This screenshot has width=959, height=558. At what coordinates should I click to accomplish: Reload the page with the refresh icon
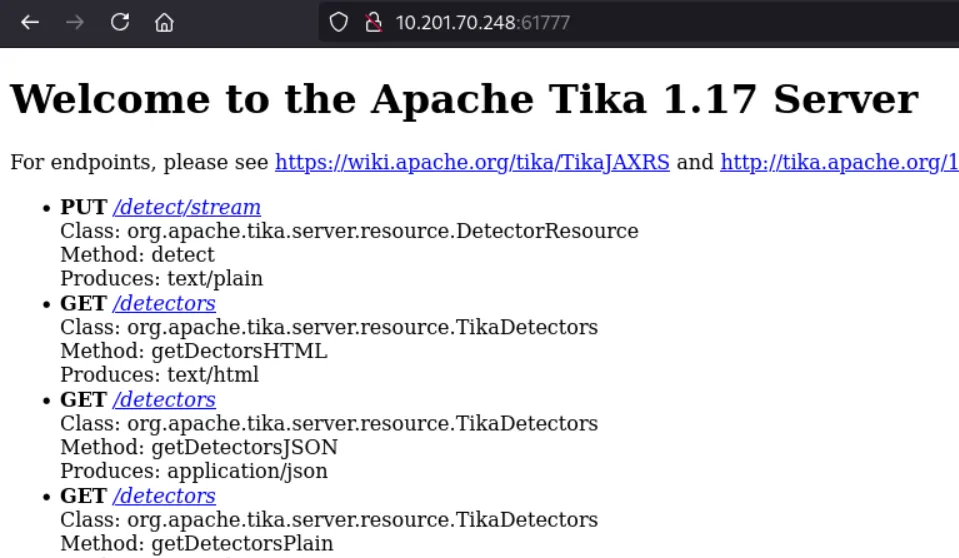tap(120, 22)
